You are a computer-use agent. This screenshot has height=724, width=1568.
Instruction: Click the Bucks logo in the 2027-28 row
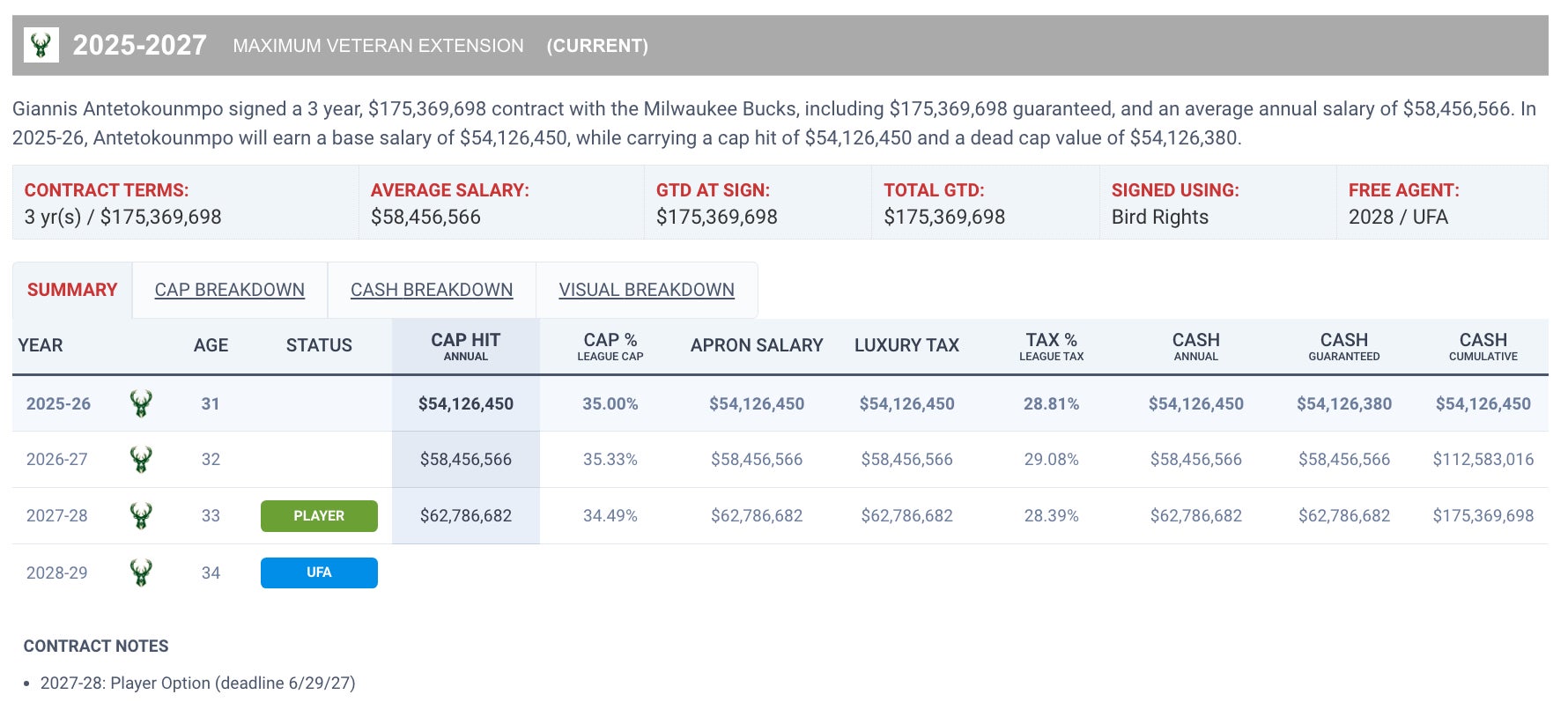click(x=141, y=515)
